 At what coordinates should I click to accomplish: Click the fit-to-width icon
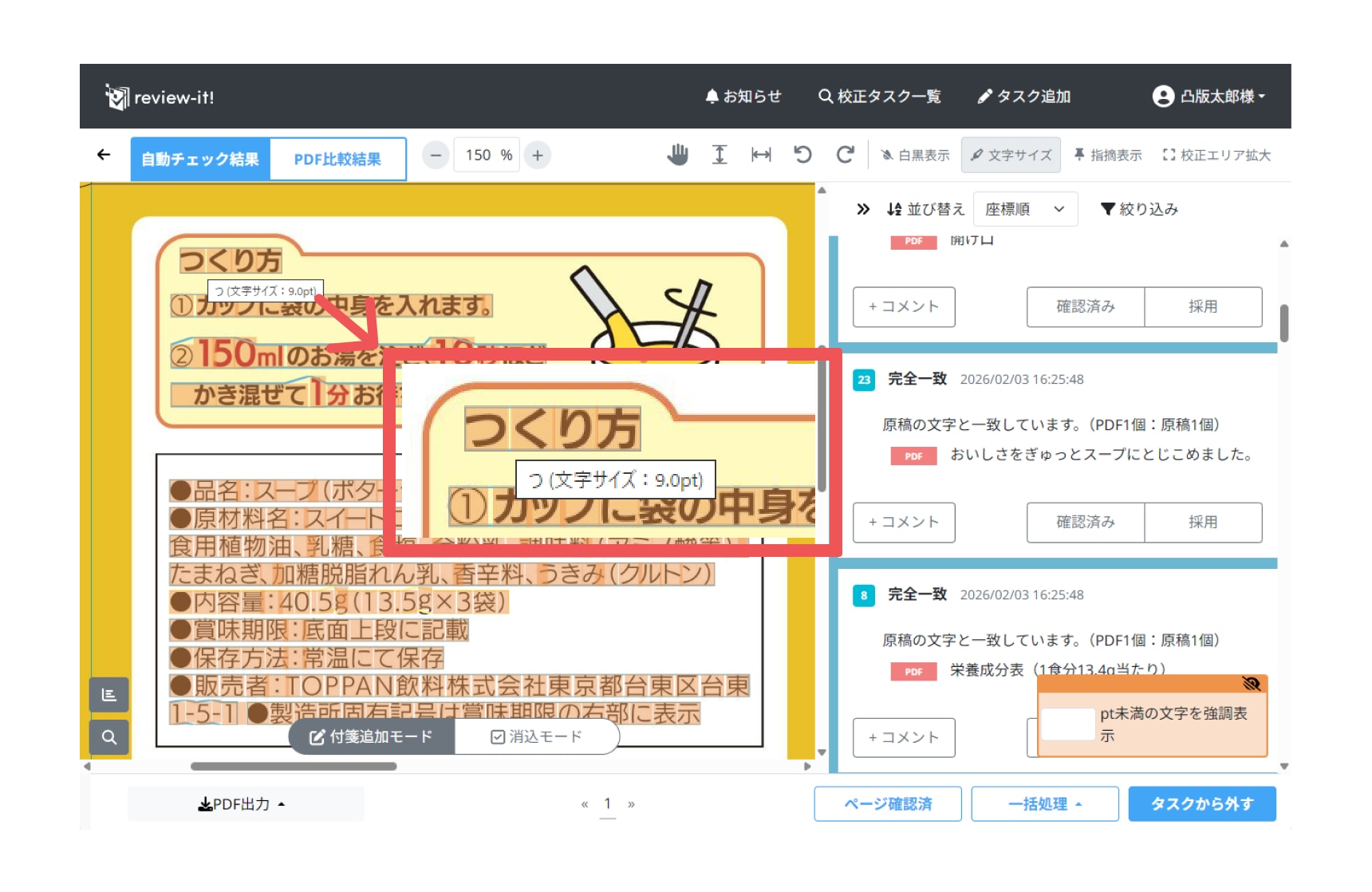point(761,155)
